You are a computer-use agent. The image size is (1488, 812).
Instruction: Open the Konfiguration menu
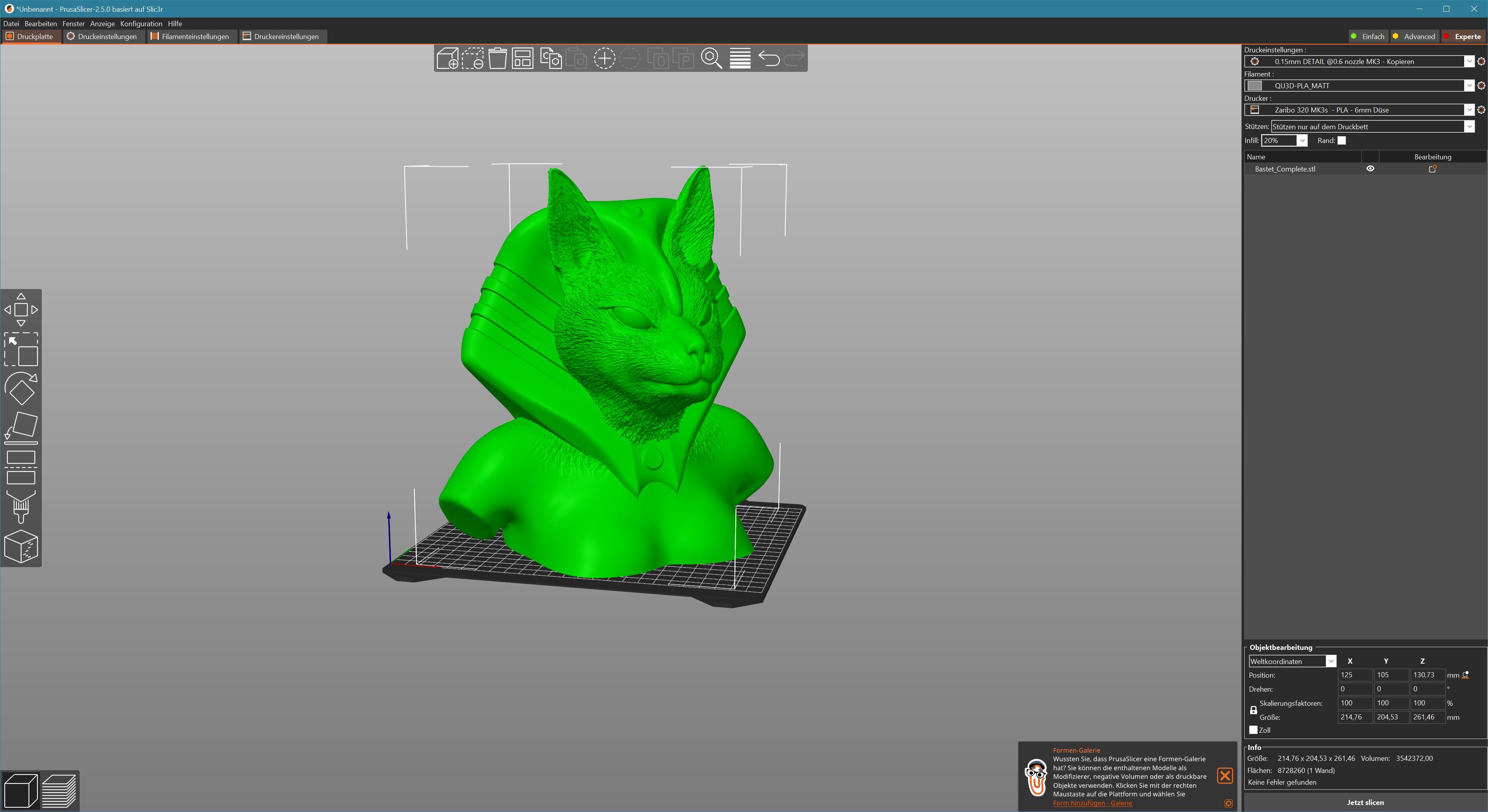pyautogui.click(x=141, y=24)
